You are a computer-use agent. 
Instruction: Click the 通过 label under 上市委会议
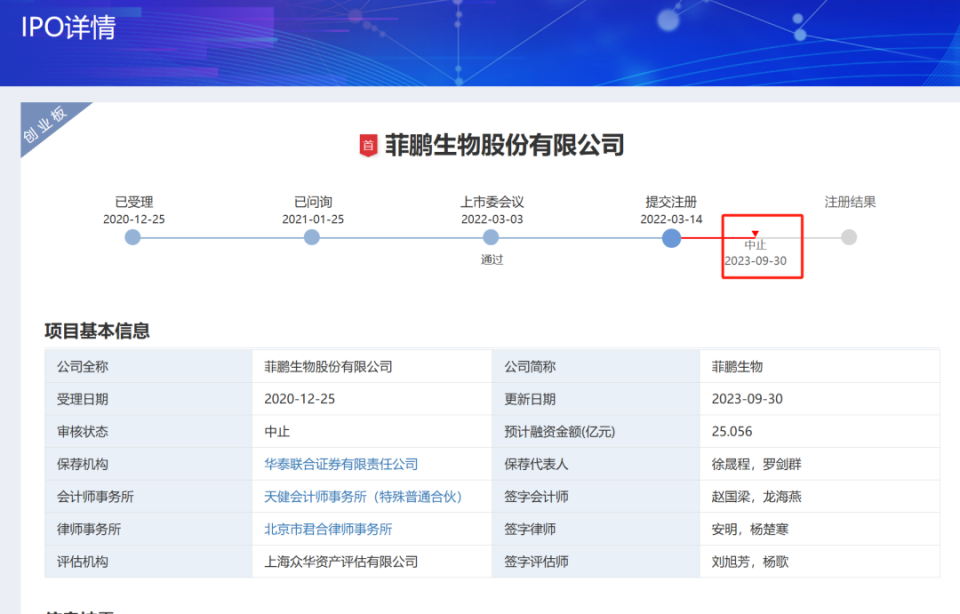491,258
